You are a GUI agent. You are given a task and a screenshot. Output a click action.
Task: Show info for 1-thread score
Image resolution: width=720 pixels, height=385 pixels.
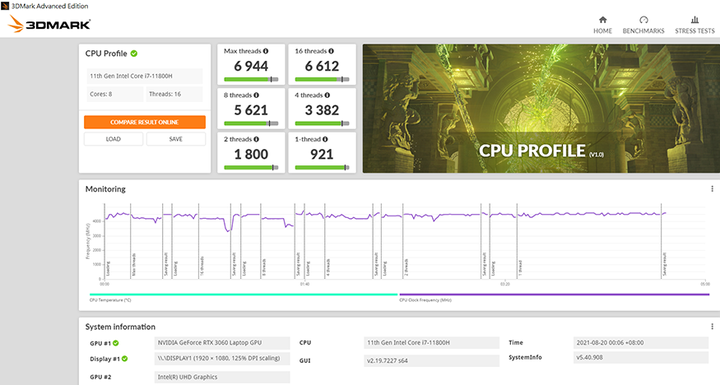pos(325,139)
